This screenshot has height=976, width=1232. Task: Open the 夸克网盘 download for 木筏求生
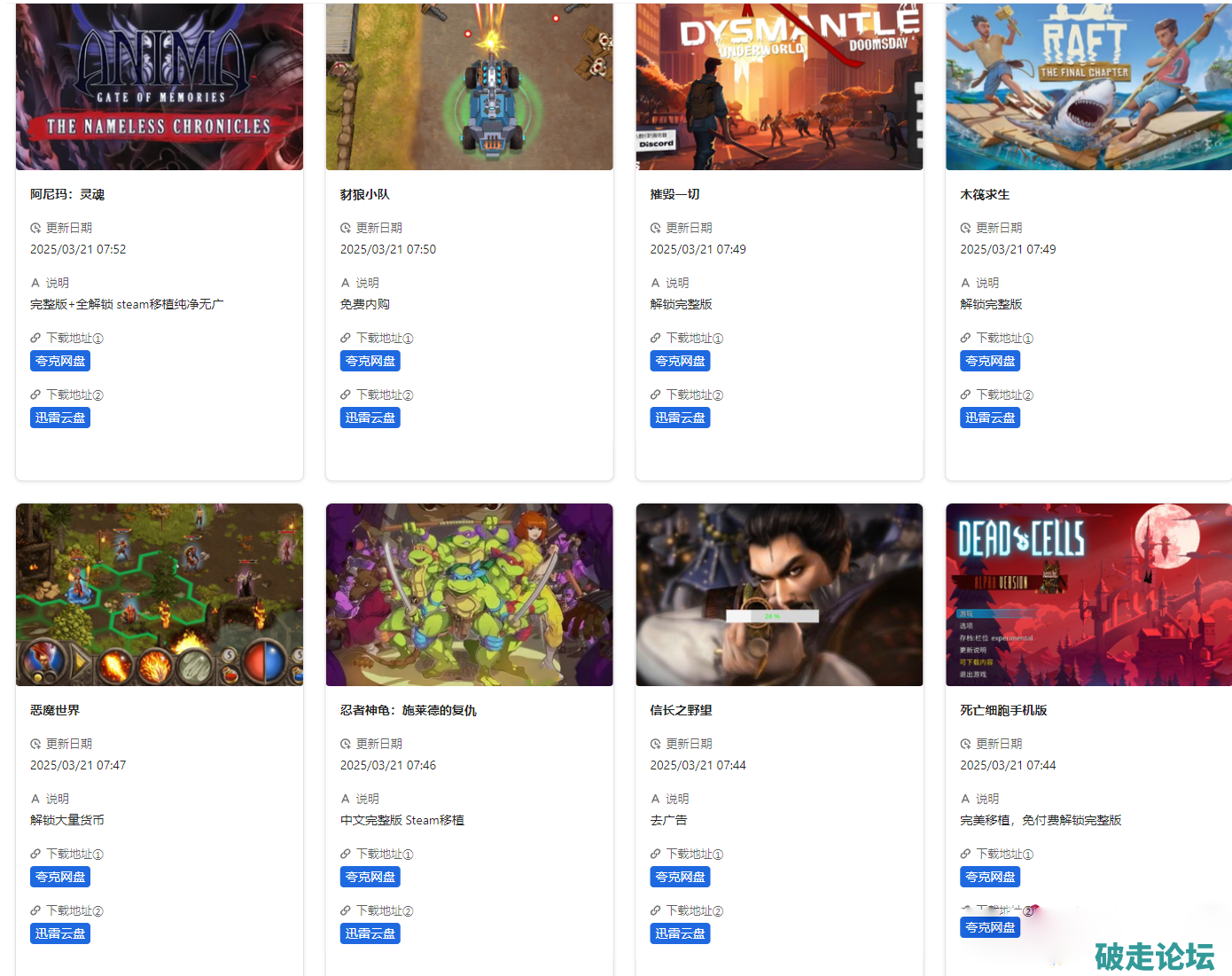tap(990, 361)
